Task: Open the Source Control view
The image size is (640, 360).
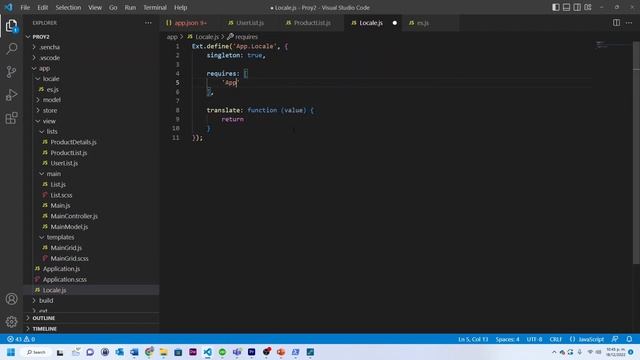Action: pos(11,72)
